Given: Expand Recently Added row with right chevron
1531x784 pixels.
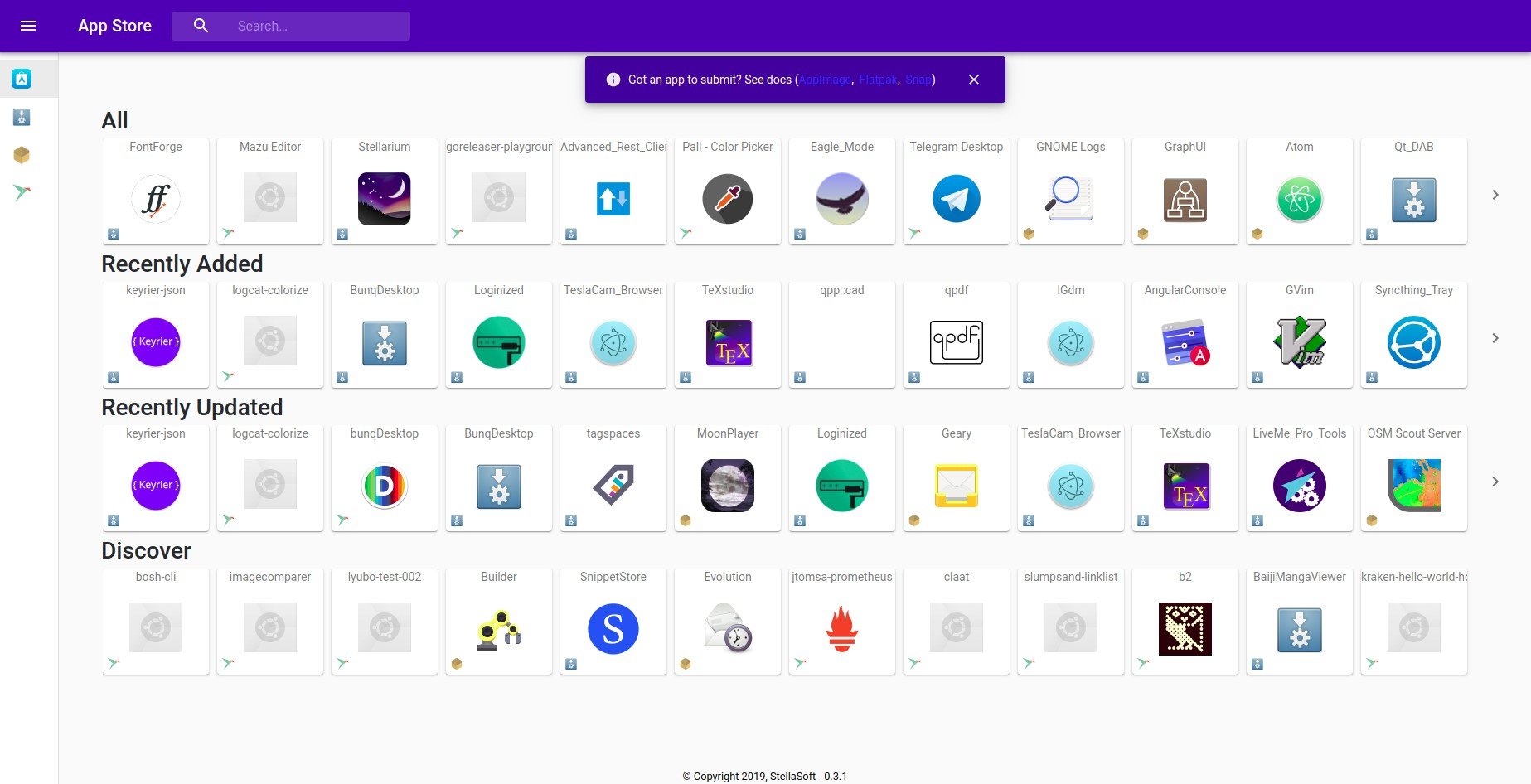Looking at the screenshot, I should tap(1495, 338).
